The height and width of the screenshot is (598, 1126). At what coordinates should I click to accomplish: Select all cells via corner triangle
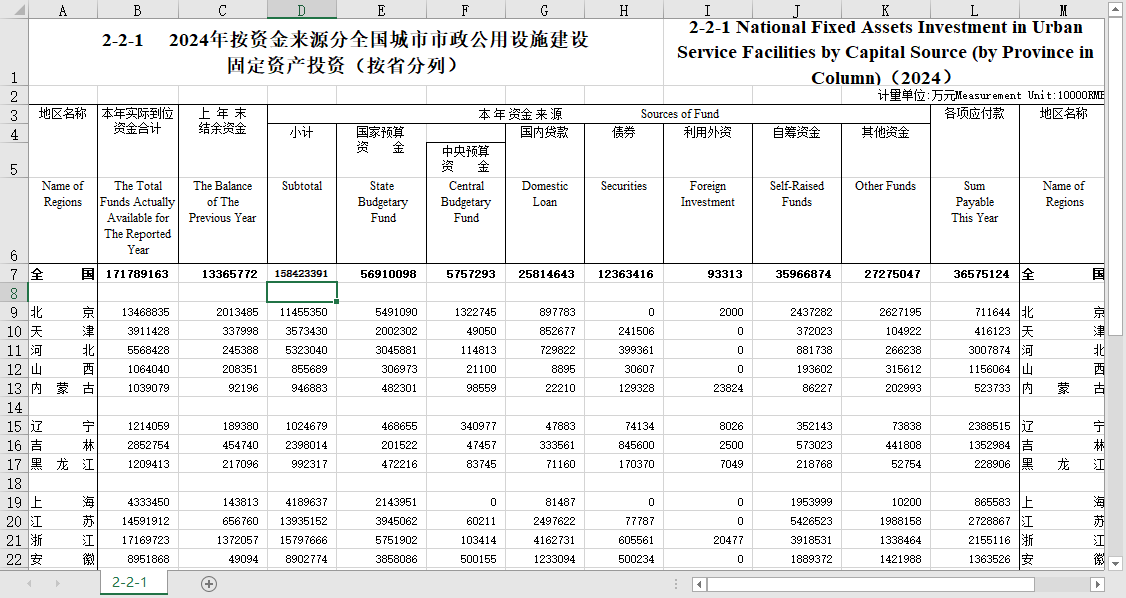(14, 9)
